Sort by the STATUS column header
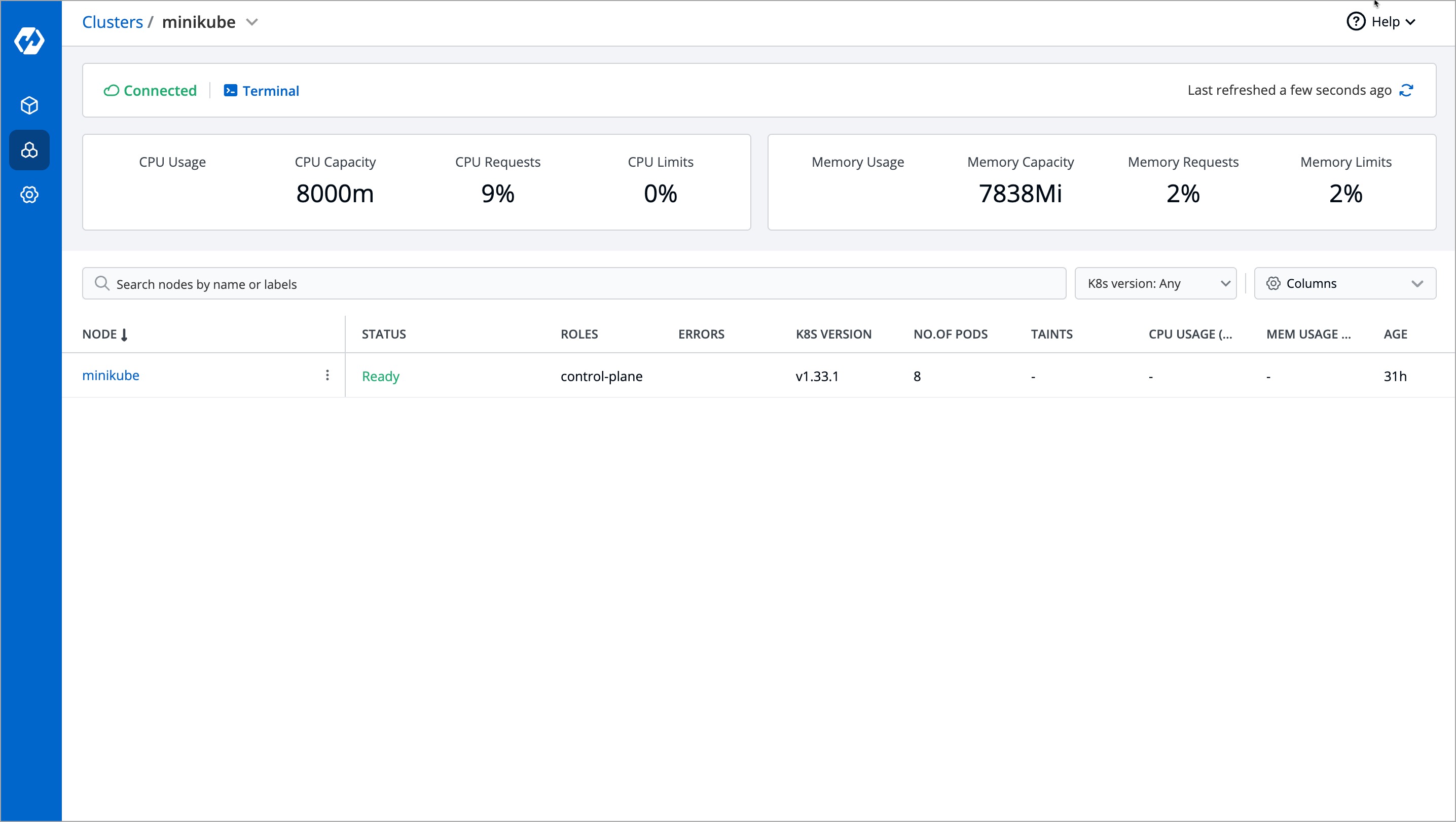Viewport: 1456px width, 822px height. (384, 334)
